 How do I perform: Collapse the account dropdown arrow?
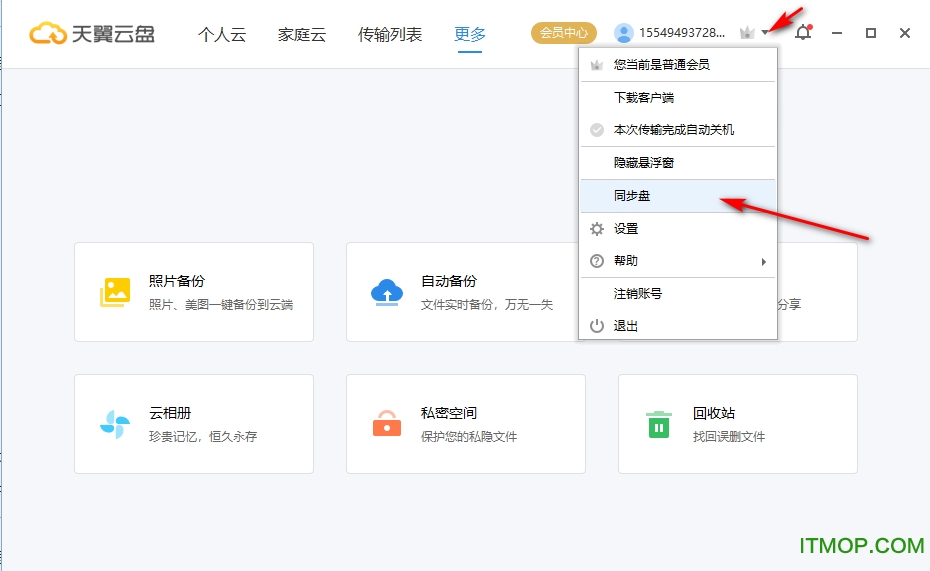[x=765, y=33]
